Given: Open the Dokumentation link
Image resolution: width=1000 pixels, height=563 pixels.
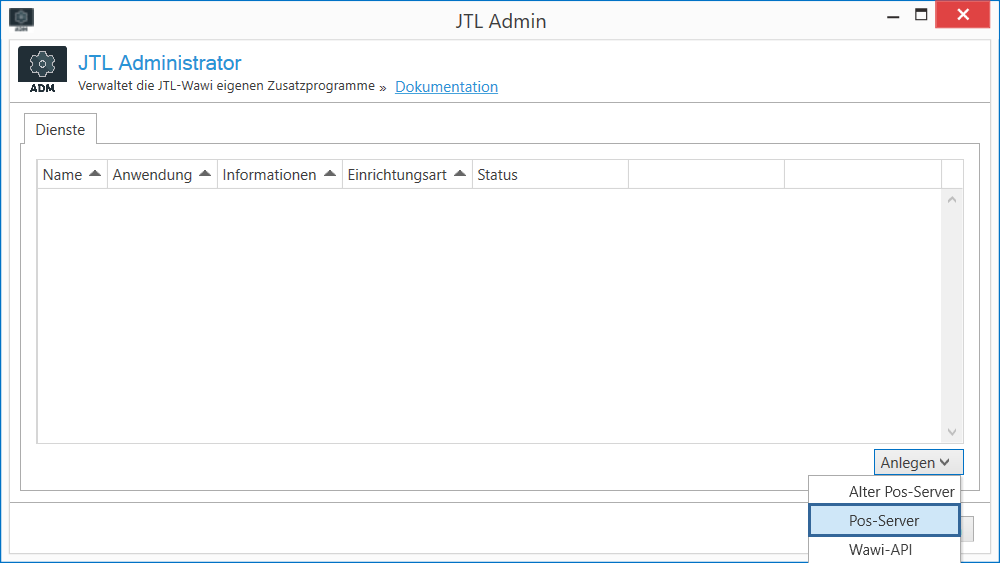Looking at the screenshot, I should coord(446,87).
